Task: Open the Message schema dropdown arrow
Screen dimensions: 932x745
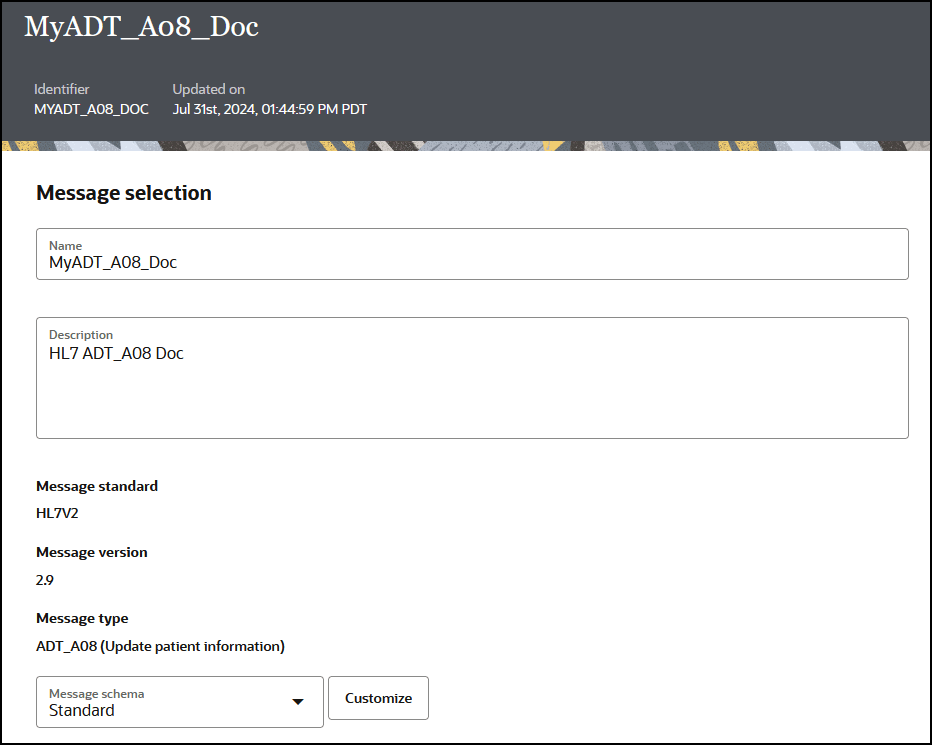Action: tap(299, 702)
